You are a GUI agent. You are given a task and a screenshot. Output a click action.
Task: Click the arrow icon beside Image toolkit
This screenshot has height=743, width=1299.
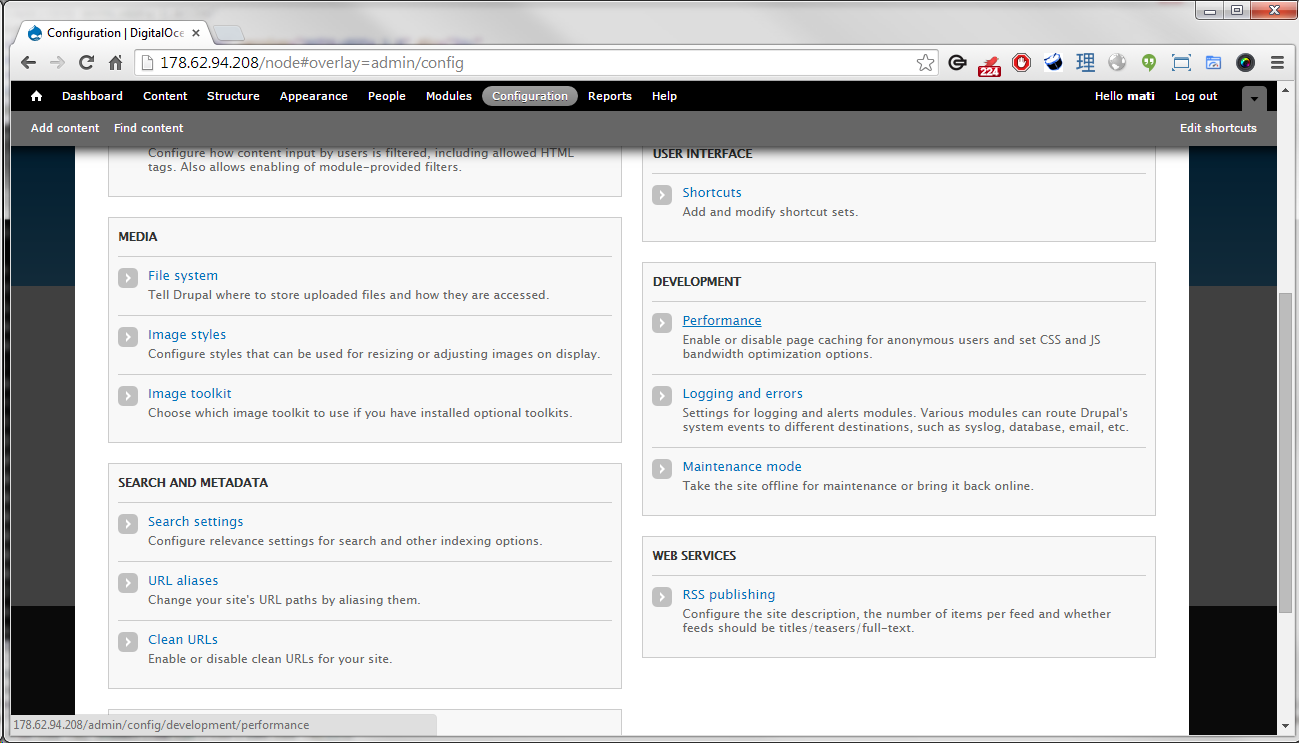click(x=128, y=396)
